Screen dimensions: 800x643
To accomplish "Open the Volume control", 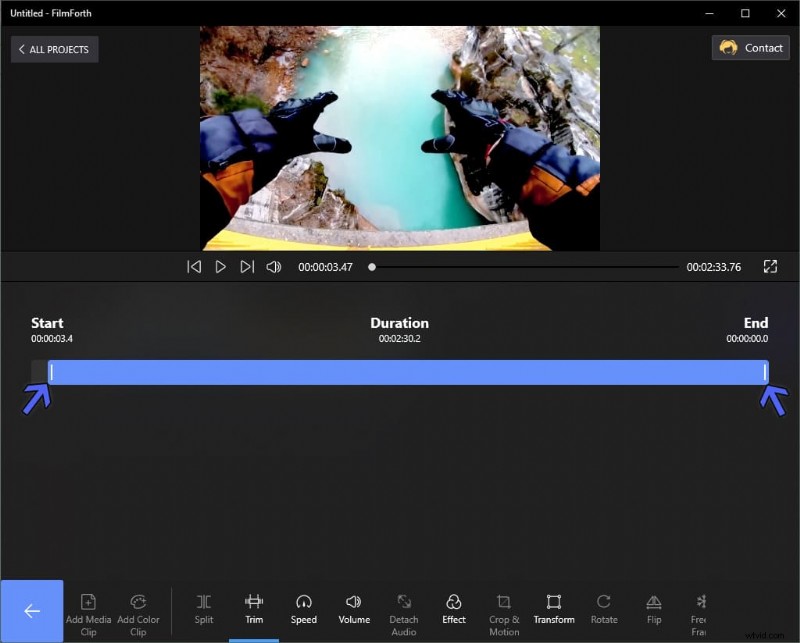I will [x=354, y=610].
